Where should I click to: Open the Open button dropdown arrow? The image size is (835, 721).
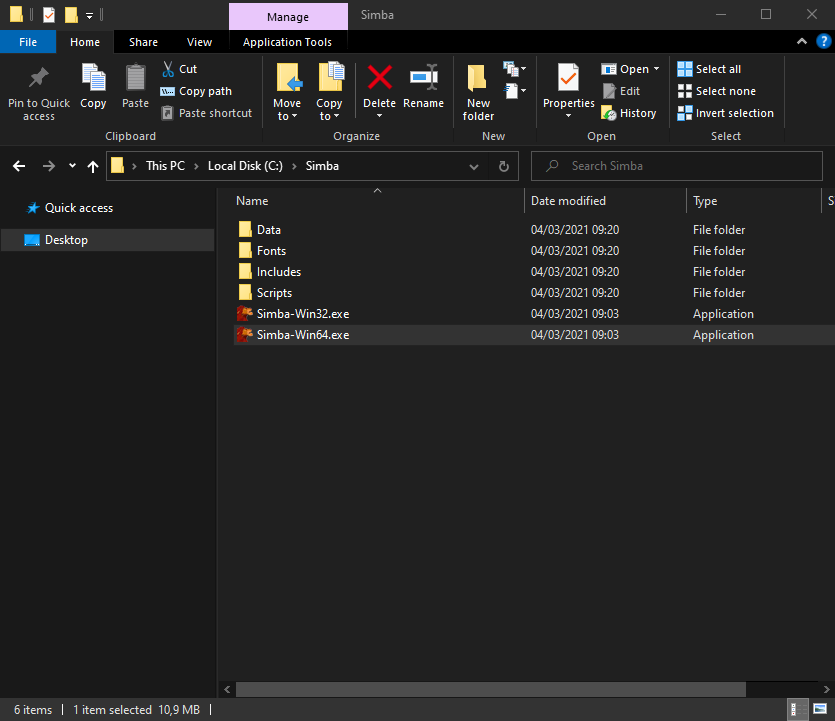[x=657, y=69]
